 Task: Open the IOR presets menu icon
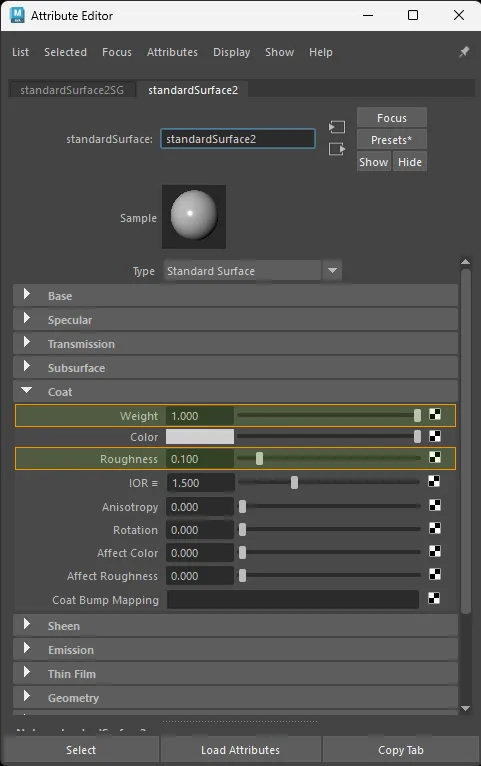pos(155,483)
